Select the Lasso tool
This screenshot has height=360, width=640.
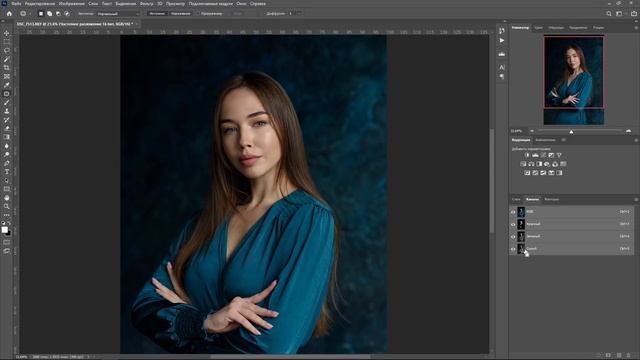(7, 50)
